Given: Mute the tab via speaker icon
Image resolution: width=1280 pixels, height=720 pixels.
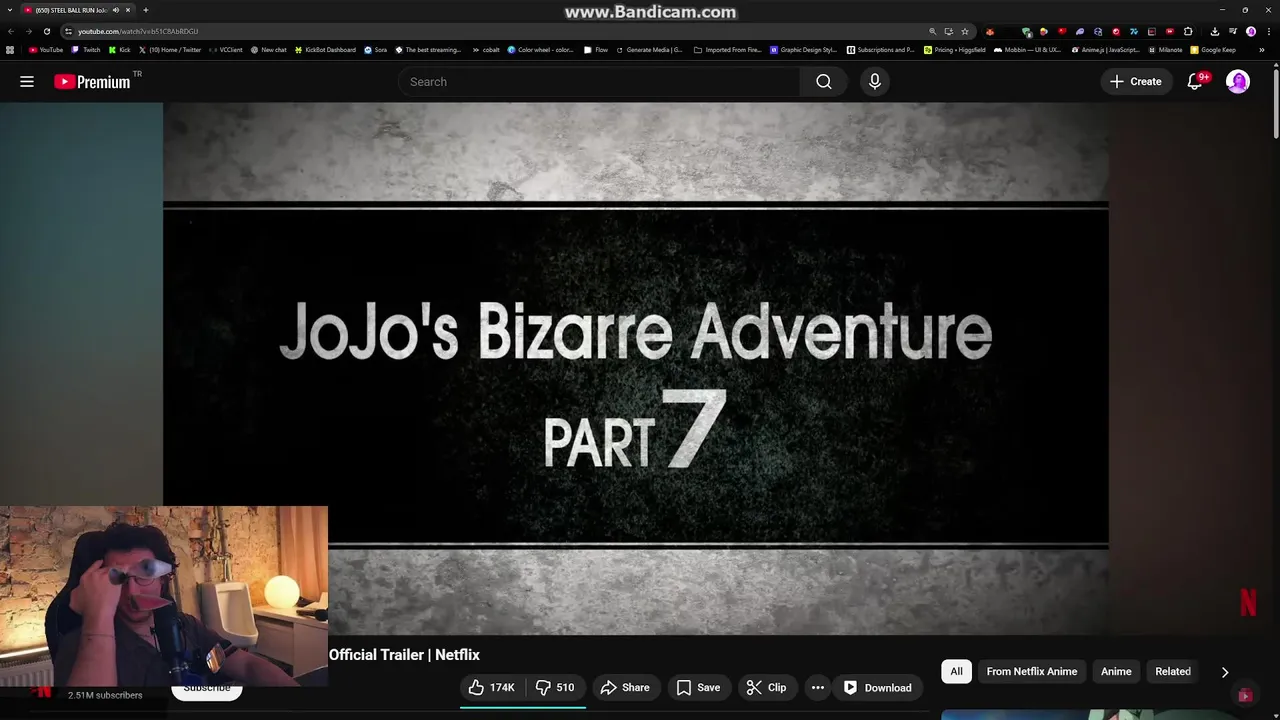Looking at the screenshot, I should (115, 10).
